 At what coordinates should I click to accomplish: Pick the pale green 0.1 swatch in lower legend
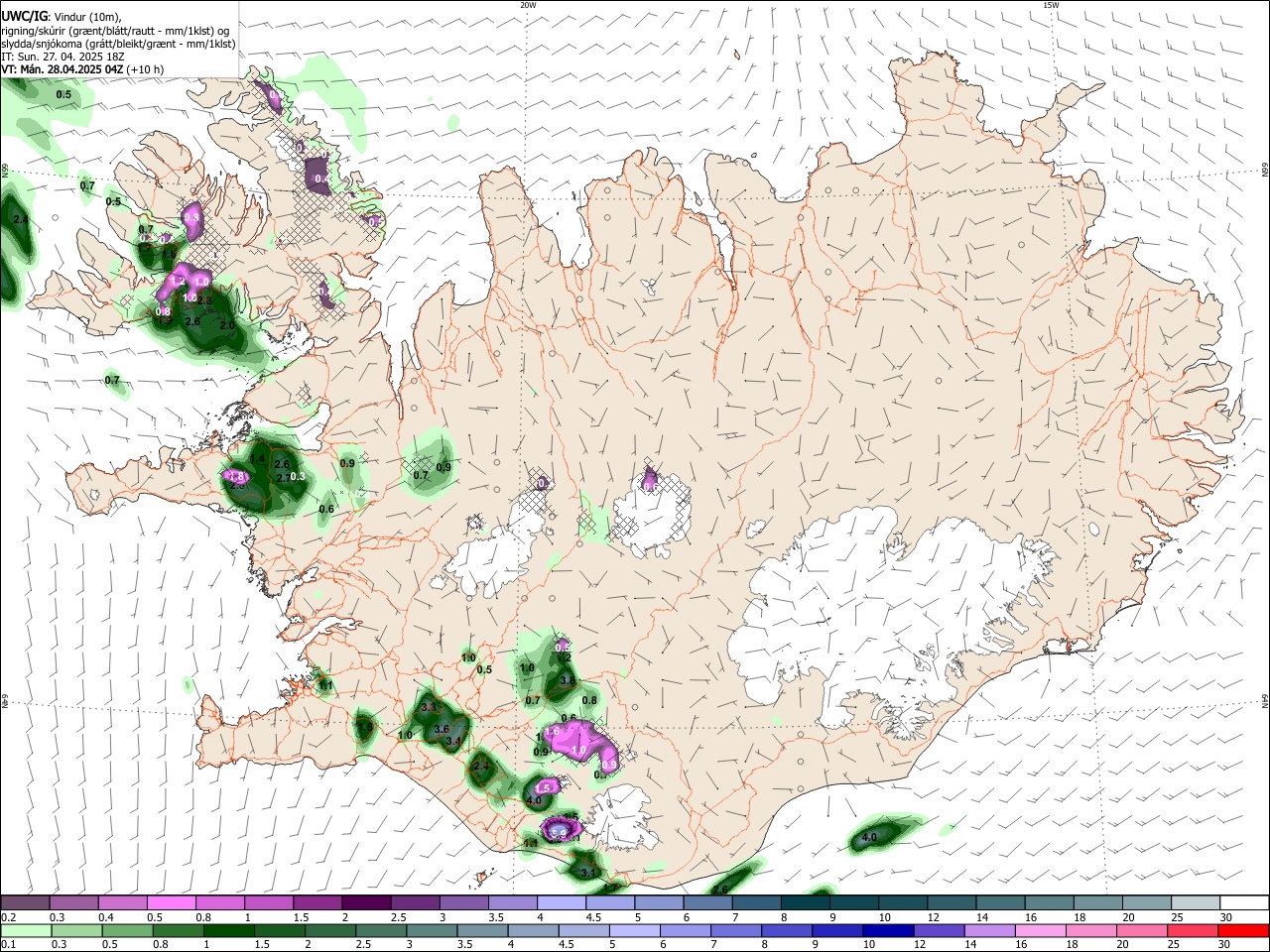coord(25,931)
